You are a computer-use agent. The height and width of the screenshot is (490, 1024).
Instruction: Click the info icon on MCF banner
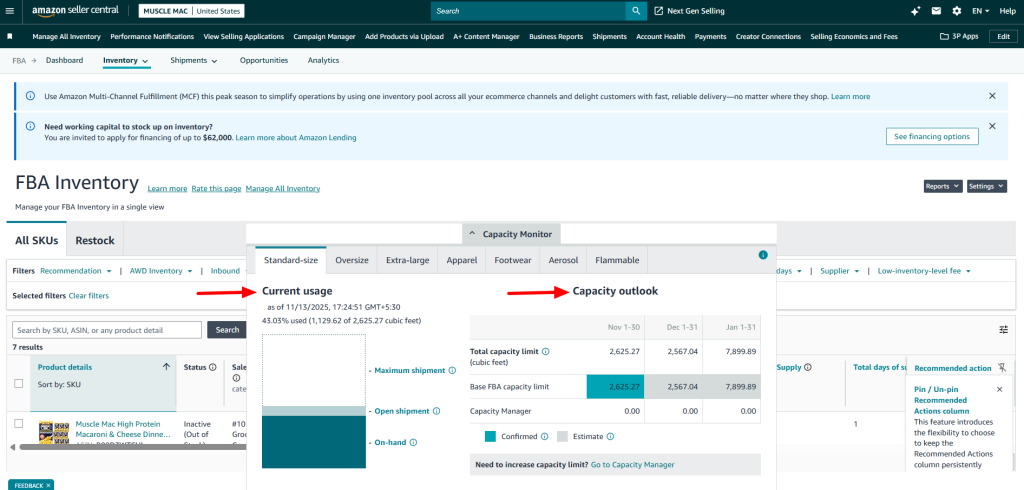[30, 96]
